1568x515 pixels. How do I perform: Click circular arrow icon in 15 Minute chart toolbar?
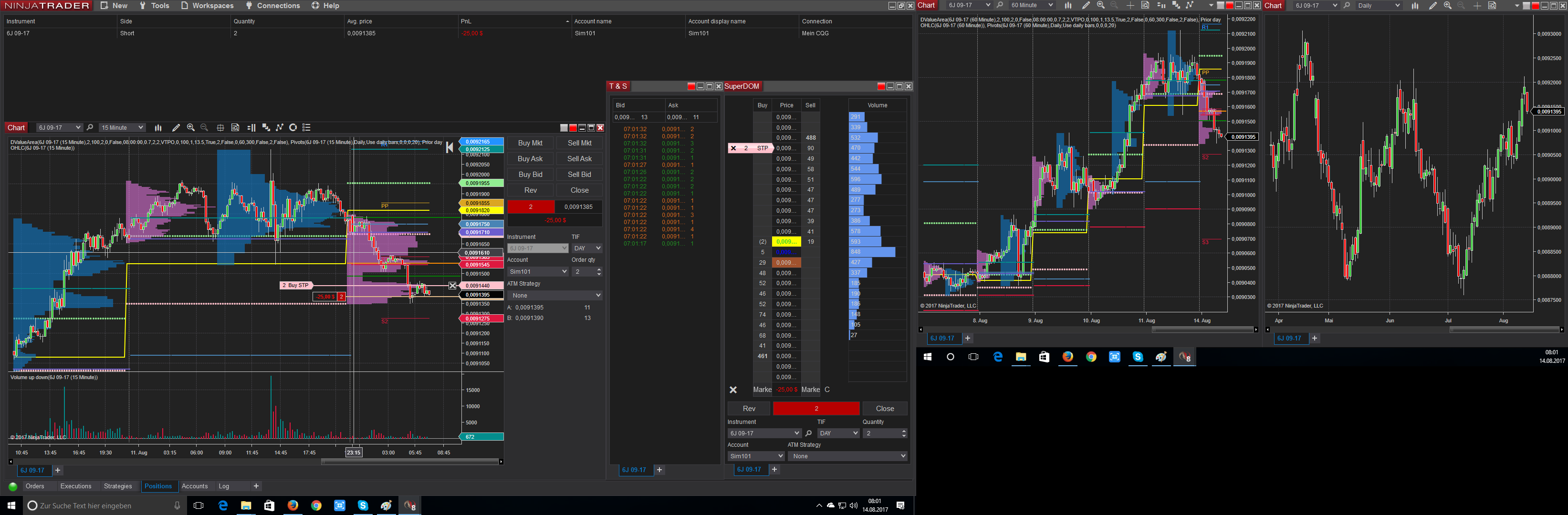tap(293, 128)
